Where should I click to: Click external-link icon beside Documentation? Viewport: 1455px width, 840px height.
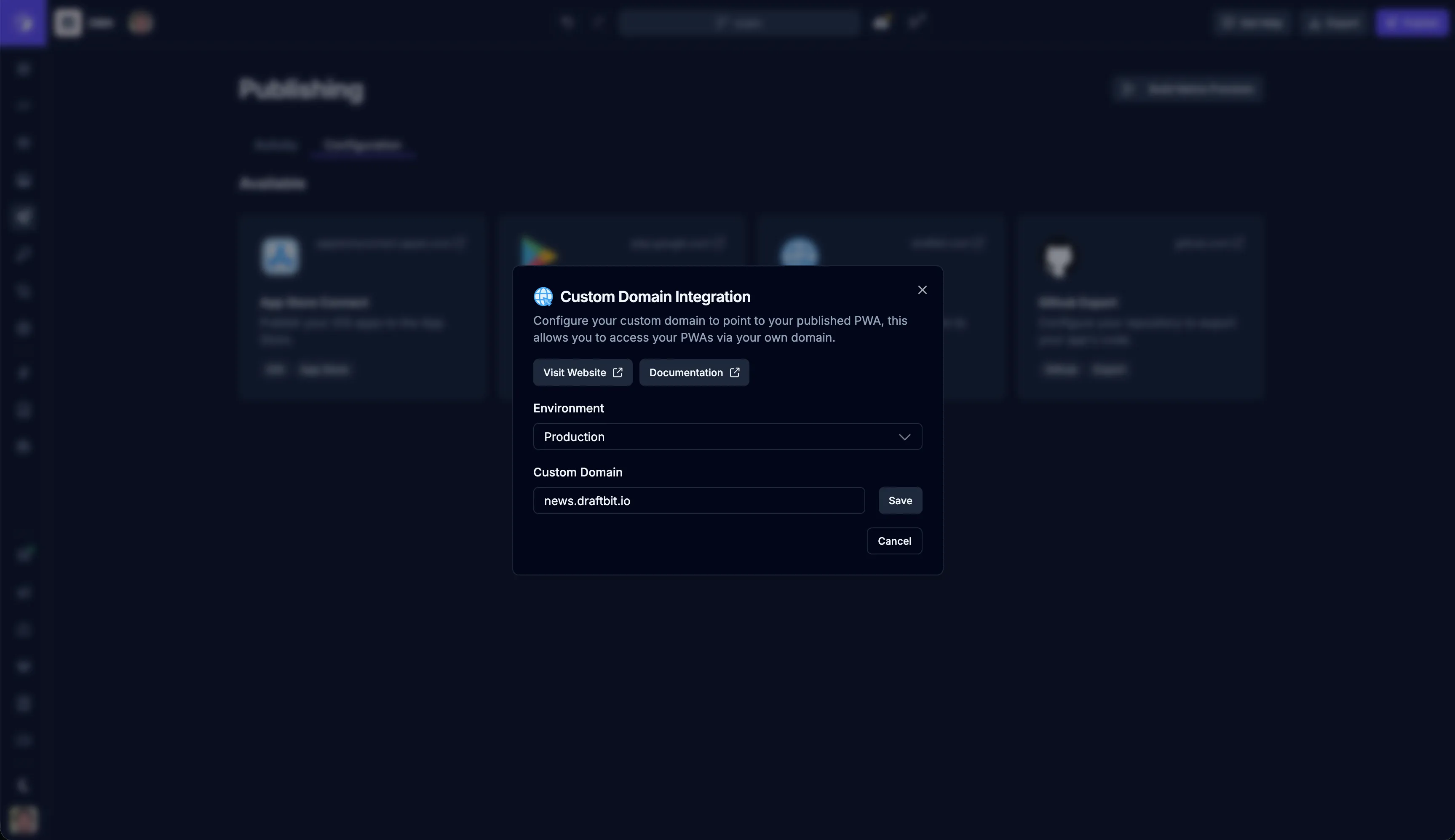point(734,373)
